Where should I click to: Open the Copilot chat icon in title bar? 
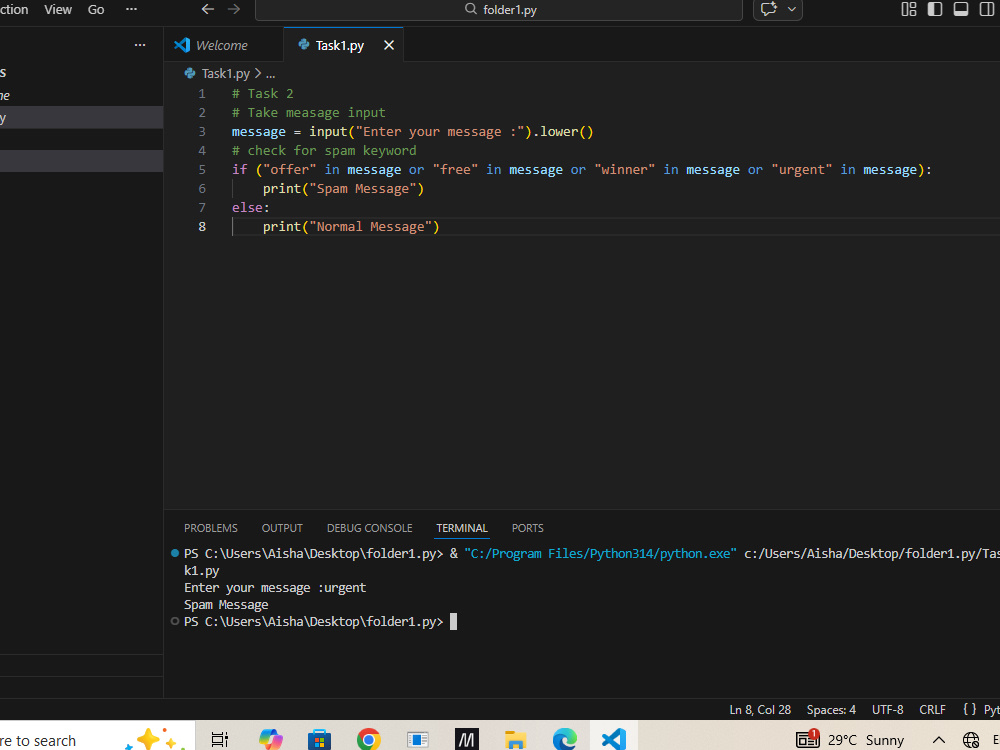(768, 9)
